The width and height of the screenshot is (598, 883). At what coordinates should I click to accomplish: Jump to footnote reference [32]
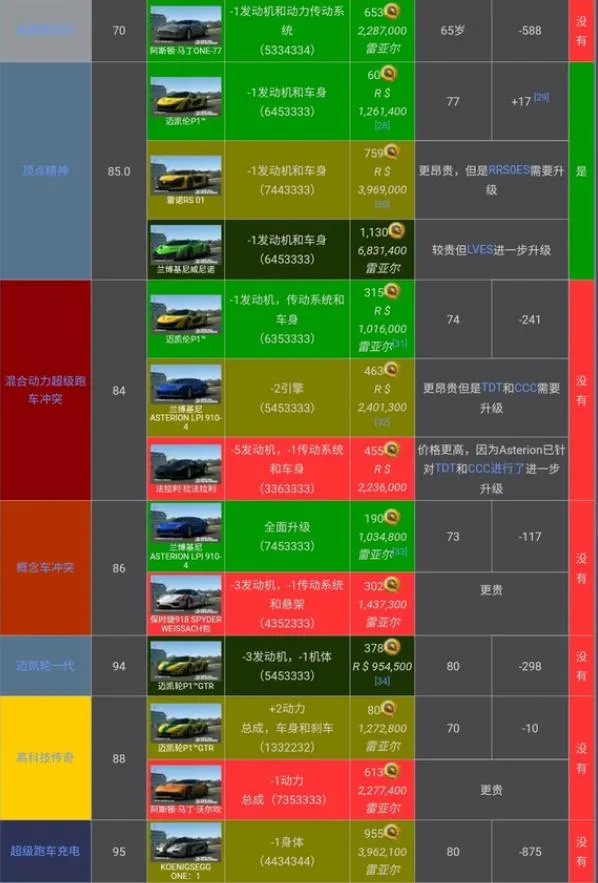click(382, 422)
